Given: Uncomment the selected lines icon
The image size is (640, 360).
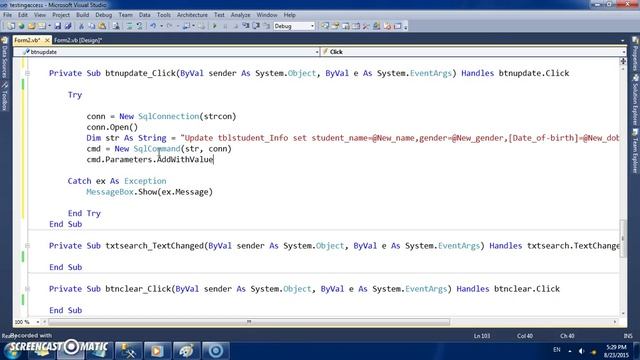Looking at the screenshot, I should click(x=140, y=26).
